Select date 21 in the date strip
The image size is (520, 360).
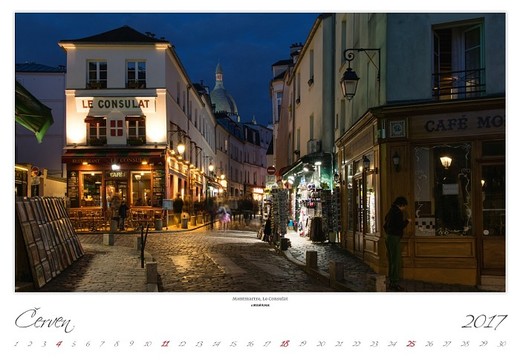tap(339, 344)
